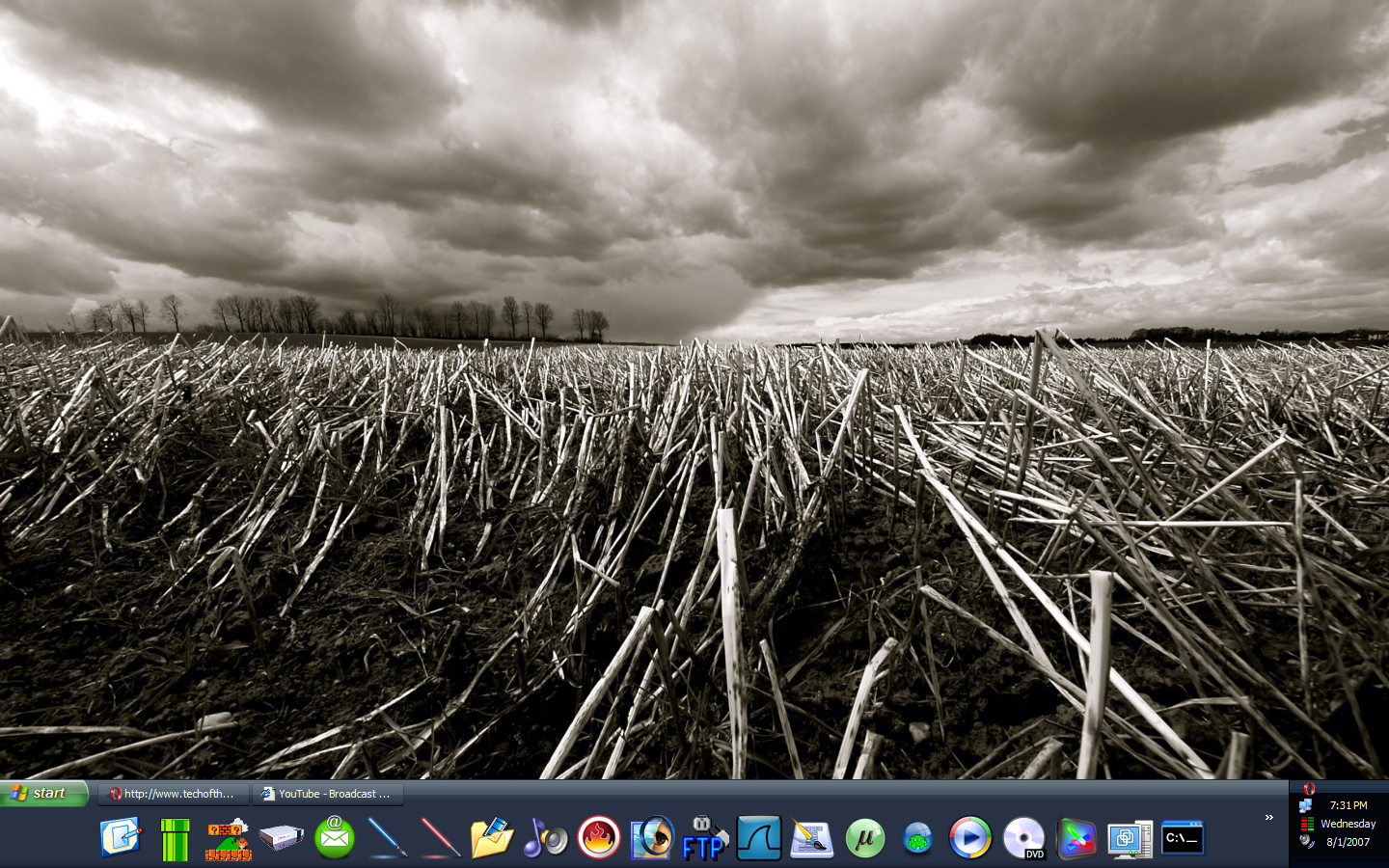1389x868 pixels.
Task: Launch the DVD disc player icon
Action: point(1024,838)
